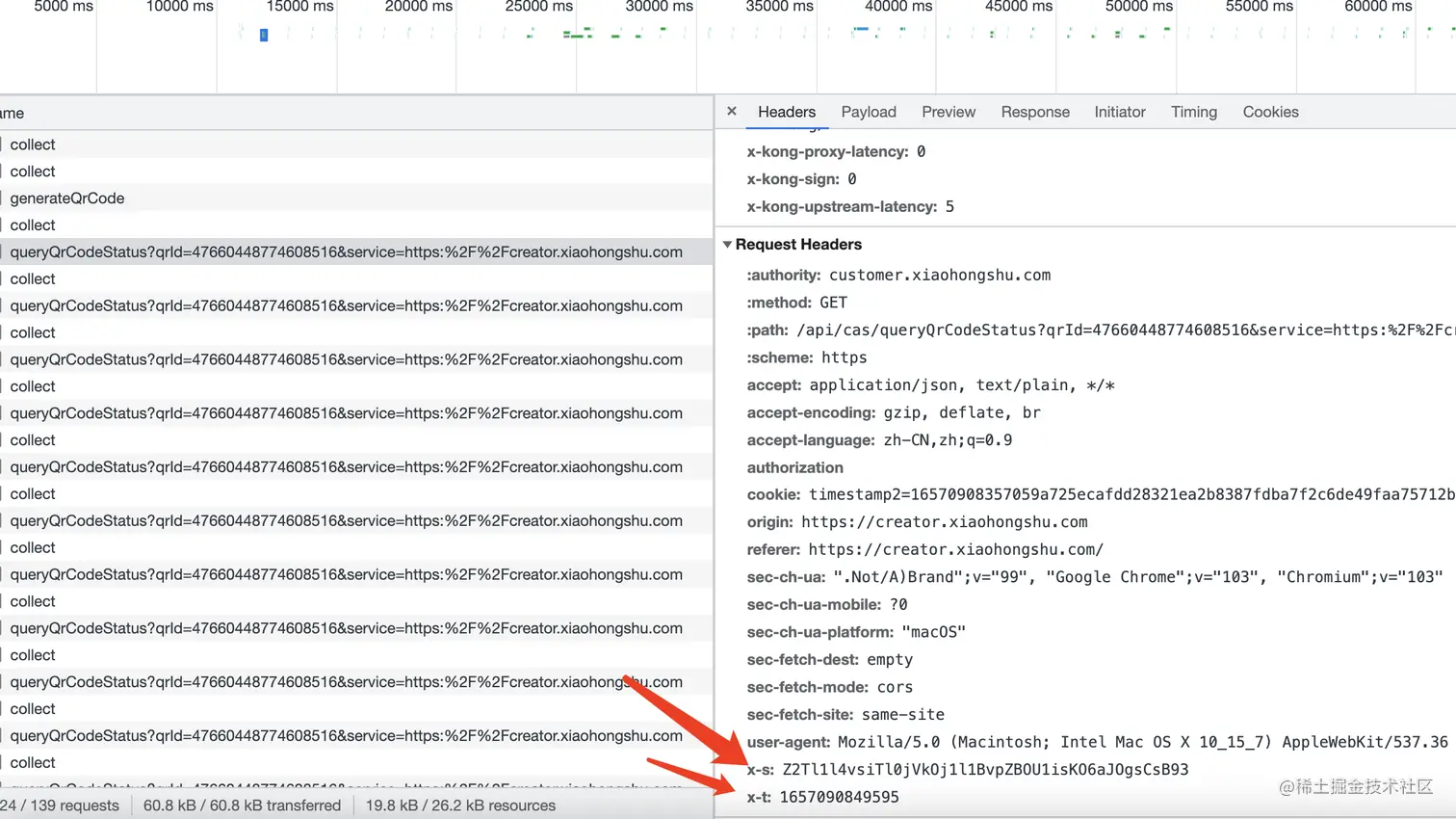This screenshot has height=819, width=1456.
Task: Click the x-s header value
Action: point(985,770)
